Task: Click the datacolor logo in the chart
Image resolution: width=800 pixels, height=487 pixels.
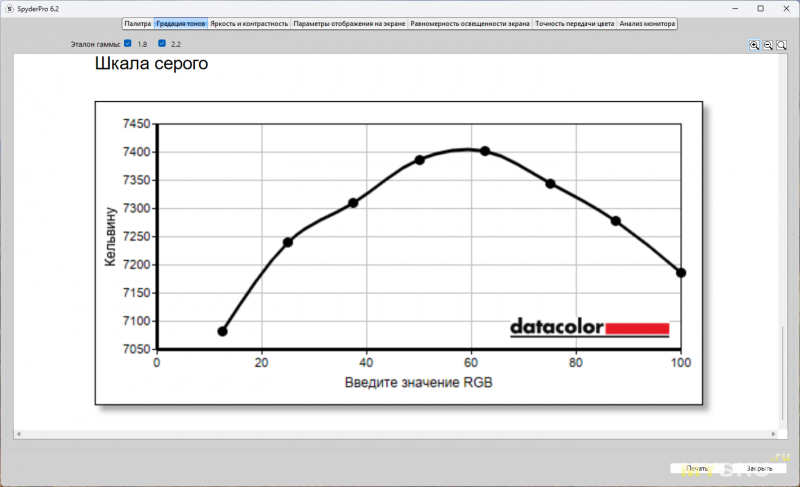Action: point(588,328)
